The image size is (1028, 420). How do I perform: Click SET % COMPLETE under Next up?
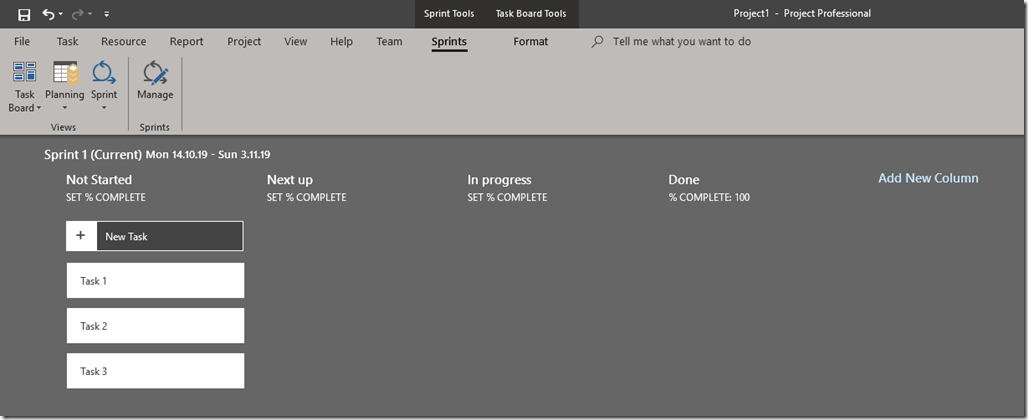click(x=306, y=198)
